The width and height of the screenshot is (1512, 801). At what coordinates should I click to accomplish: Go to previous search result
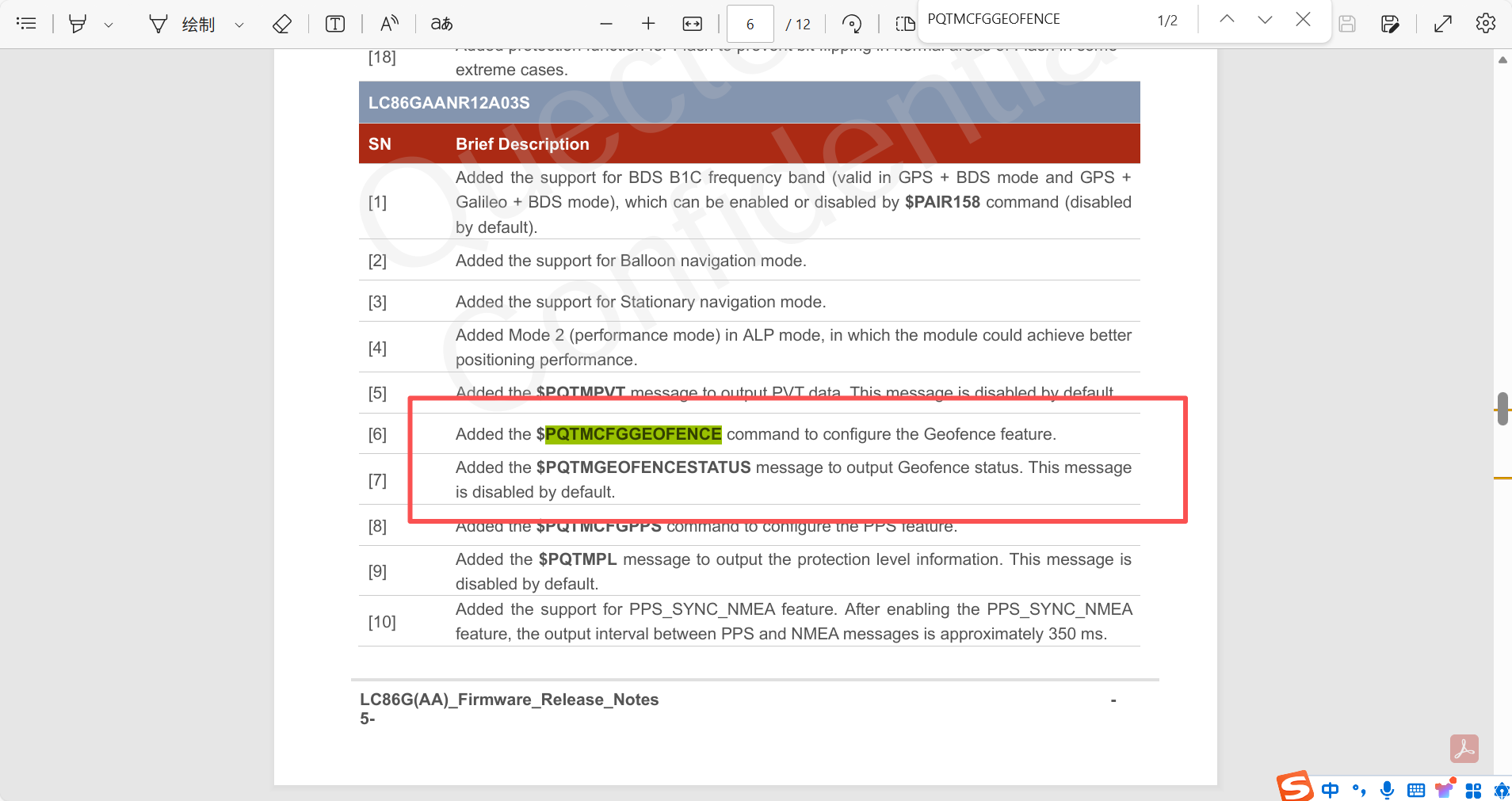tap(1227, 20)
